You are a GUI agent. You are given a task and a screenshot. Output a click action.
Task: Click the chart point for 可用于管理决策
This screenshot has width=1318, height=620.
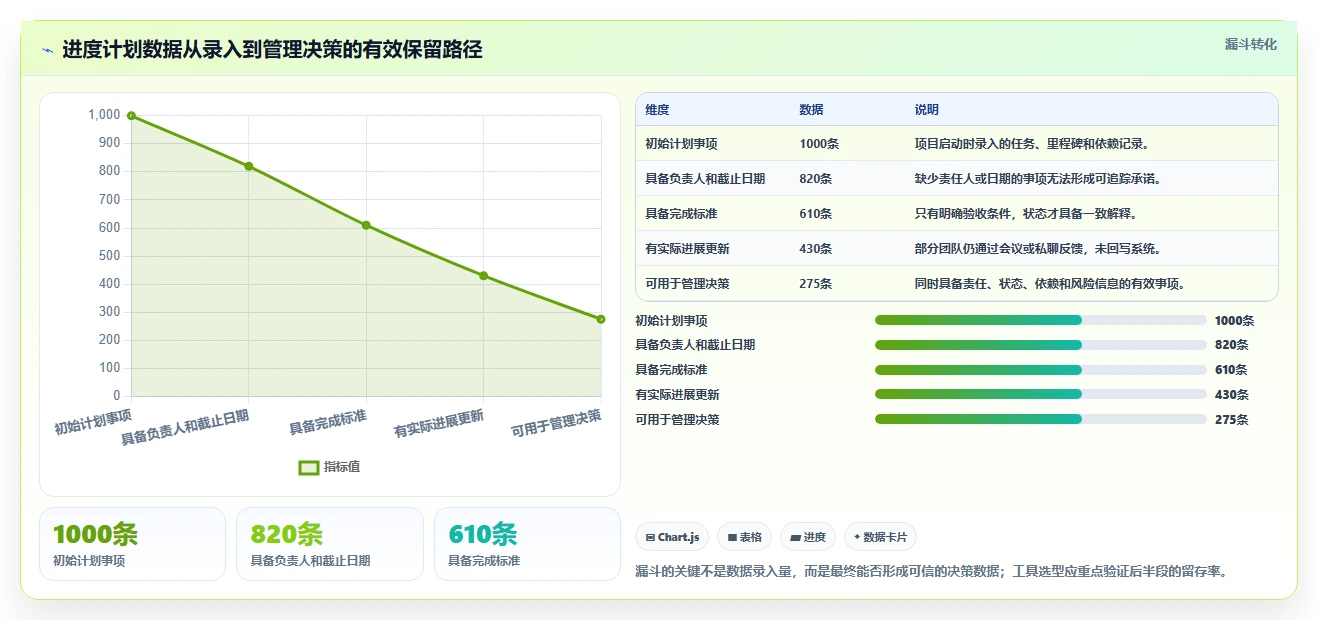point(601,319)
